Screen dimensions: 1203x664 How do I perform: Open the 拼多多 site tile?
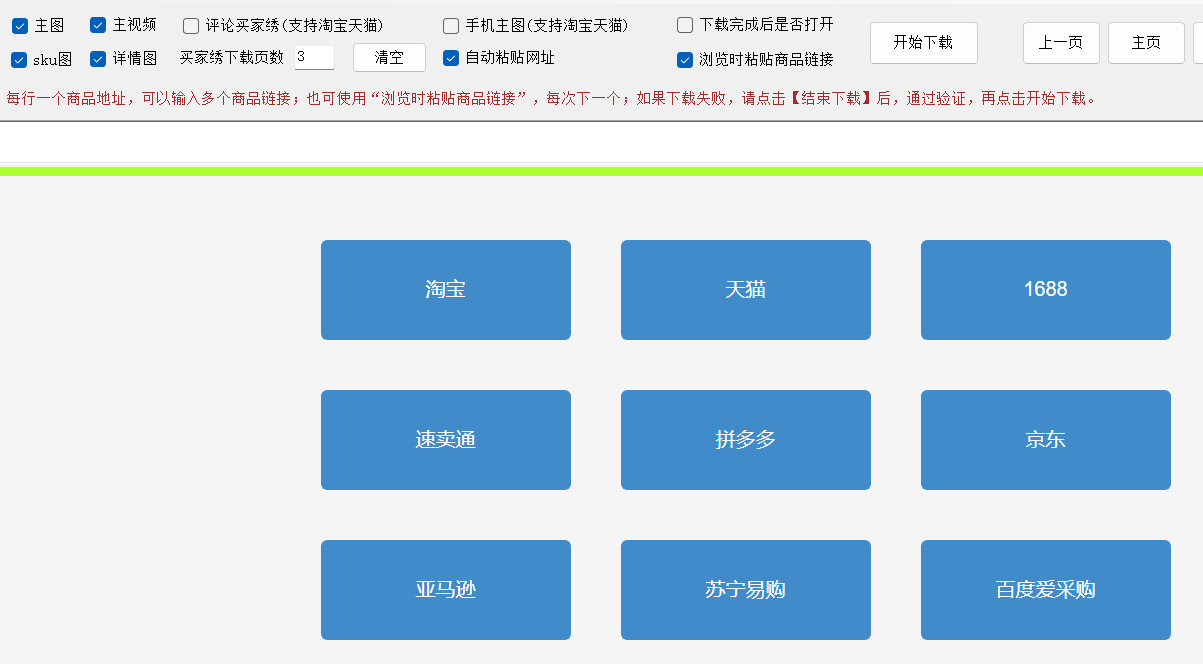coord(746,440)
